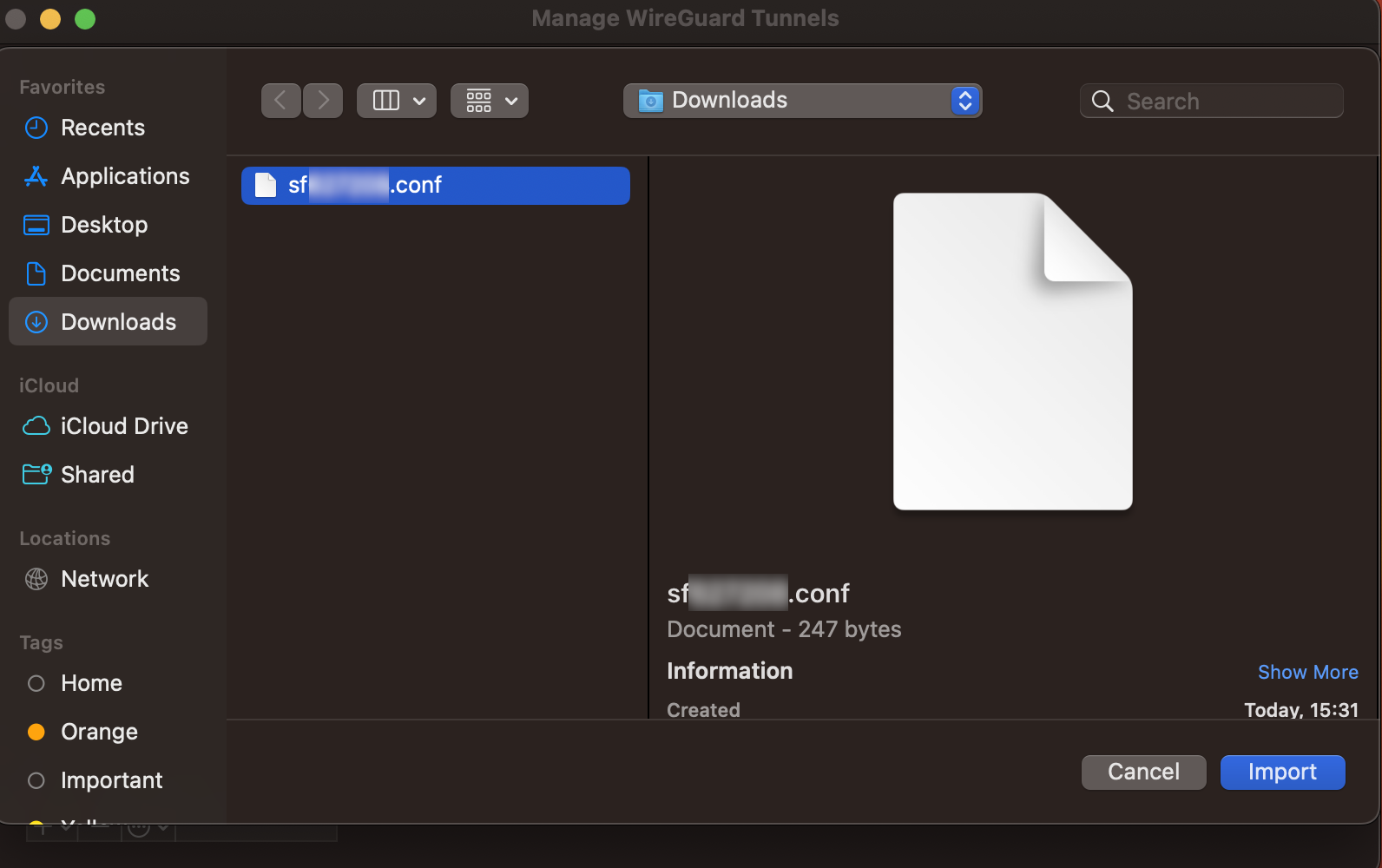Select Desktop in the sidebar

tap(108, 225)
